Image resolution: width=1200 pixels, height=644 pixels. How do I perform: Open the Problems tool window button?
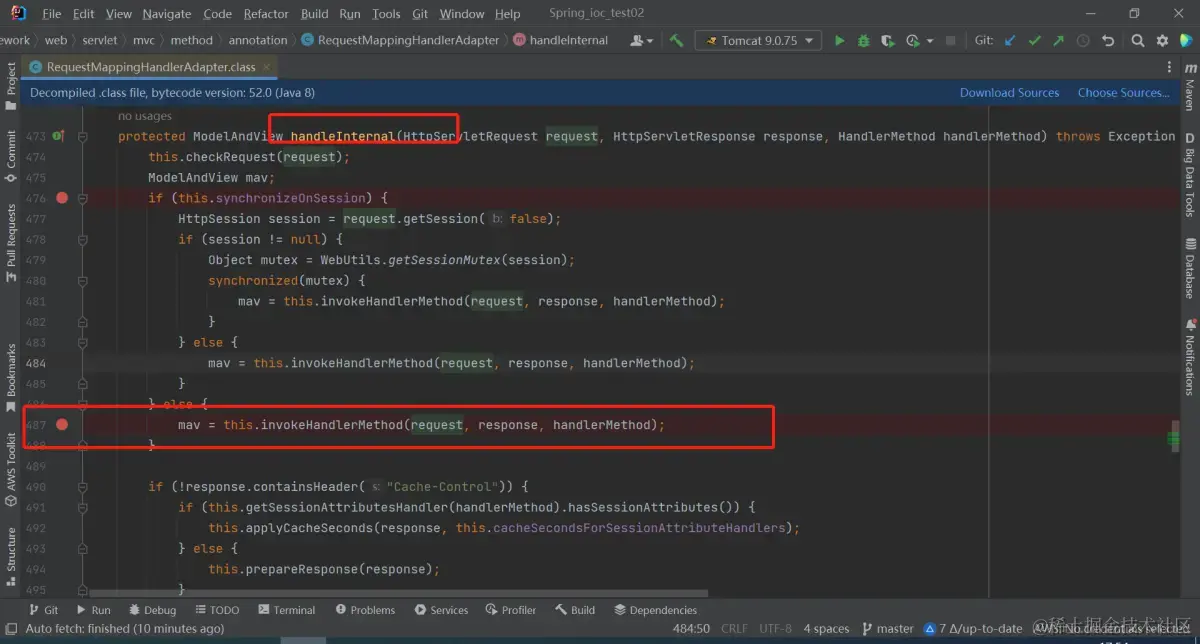365,610
